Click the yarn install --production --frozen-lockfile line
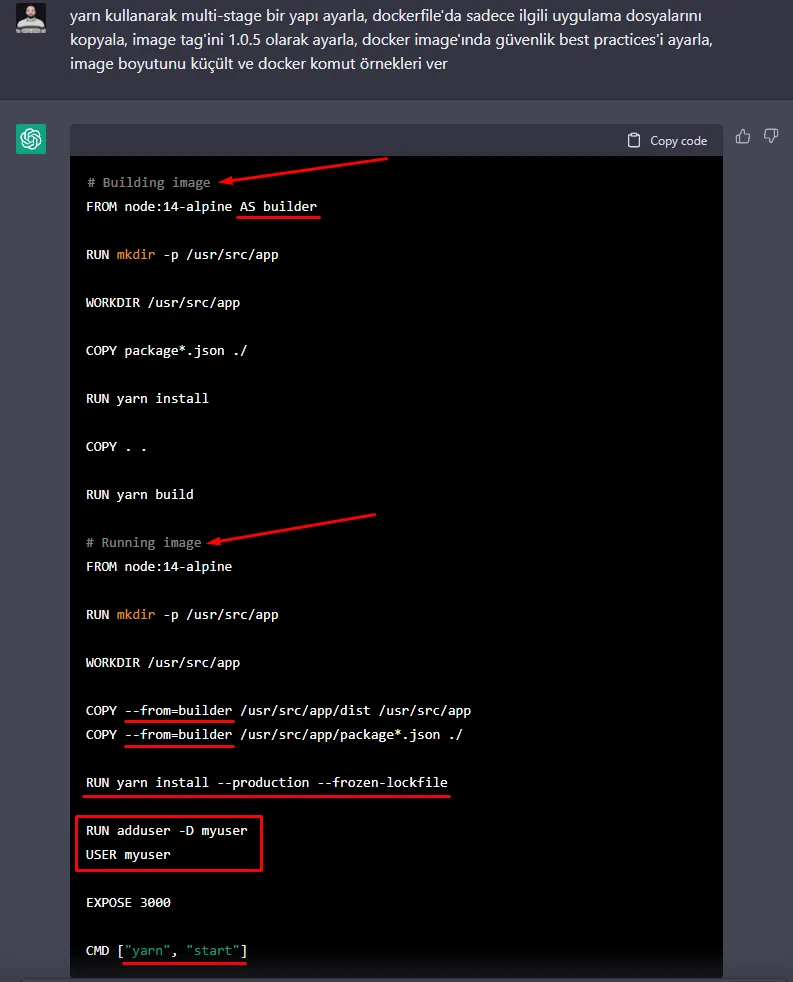Viewport: 793px width, 982px height. point(266,783)
